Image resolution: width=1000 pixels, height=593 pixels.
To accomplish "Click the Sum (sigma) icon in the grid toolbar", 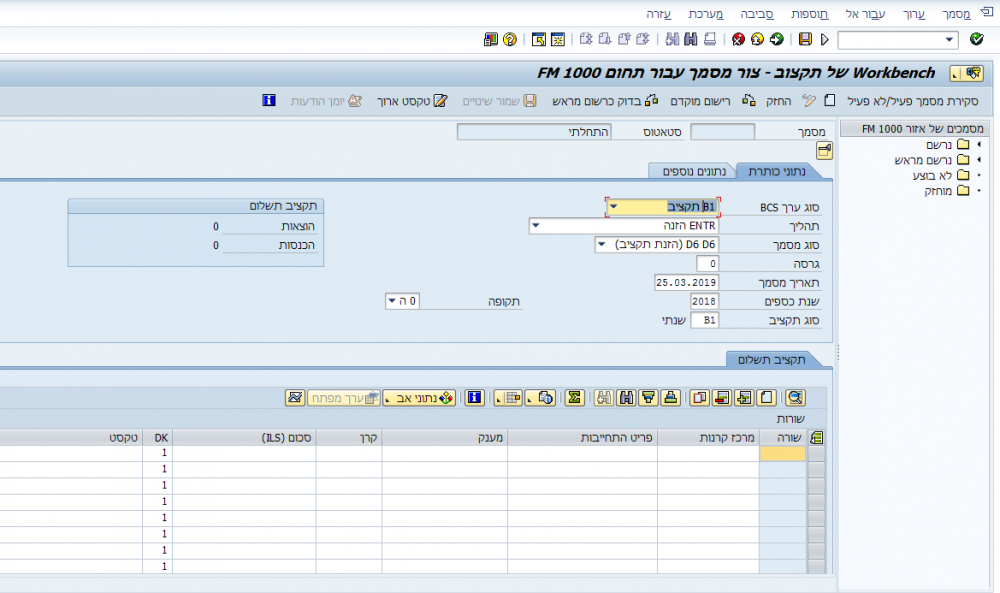I will coord(574,398).
